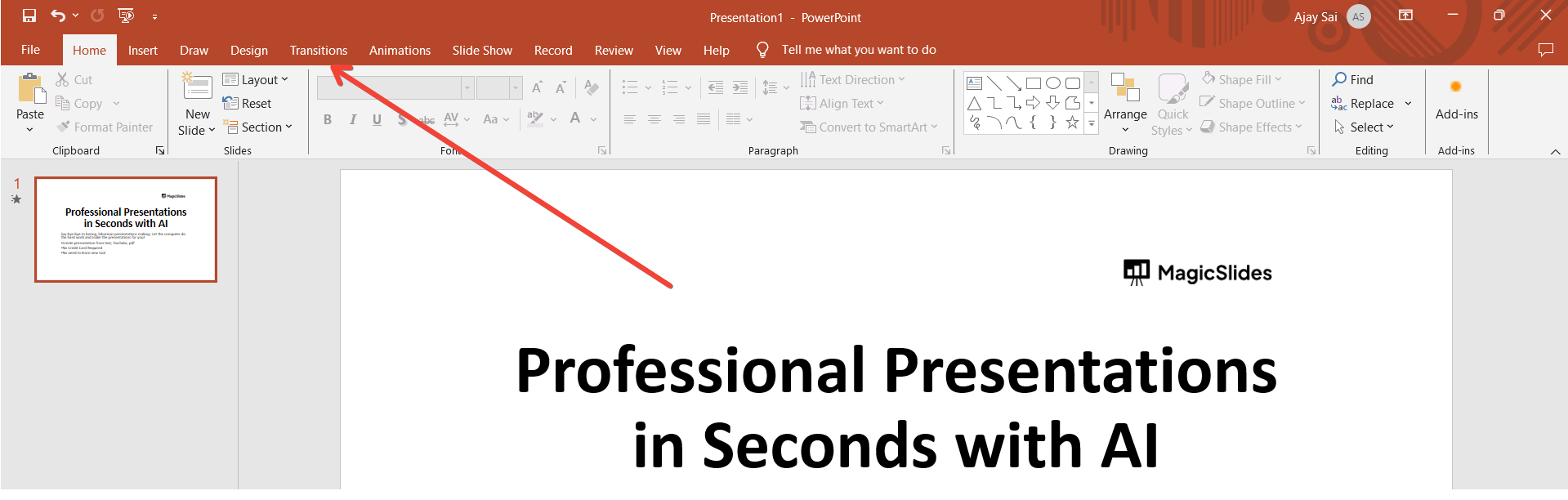Open the Design tab
This screenshot has width=1568, height=500.
click(249, 51)
